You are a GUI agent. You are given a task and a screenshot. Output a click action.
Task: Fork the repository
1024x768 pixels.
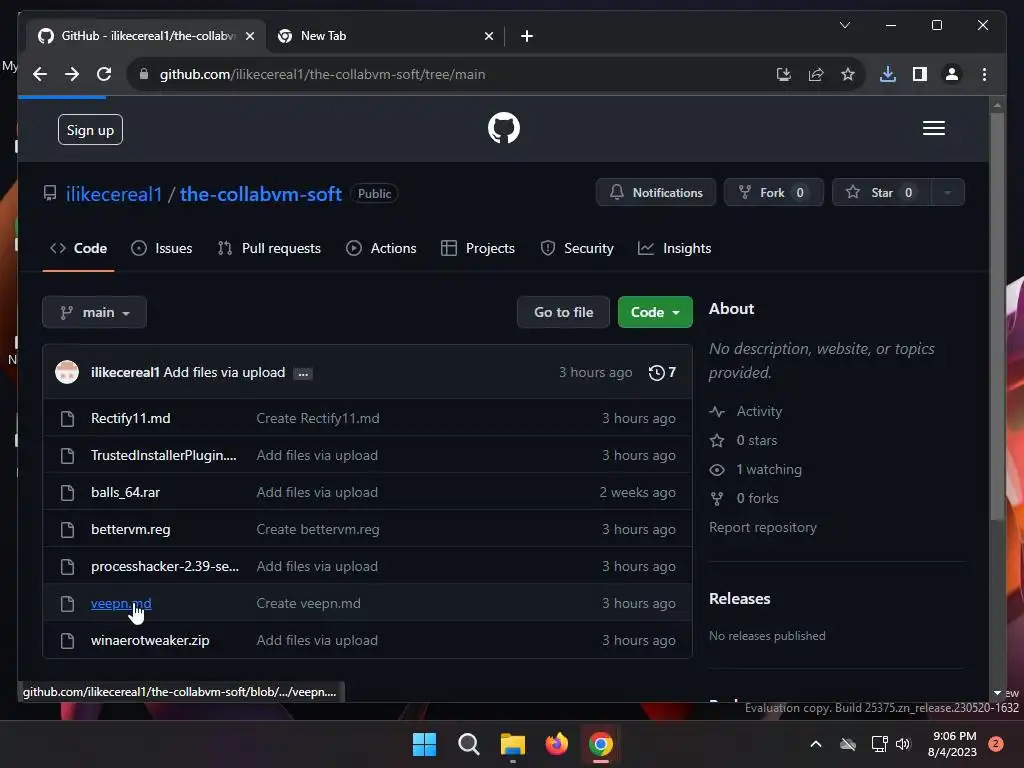point(773,193)
